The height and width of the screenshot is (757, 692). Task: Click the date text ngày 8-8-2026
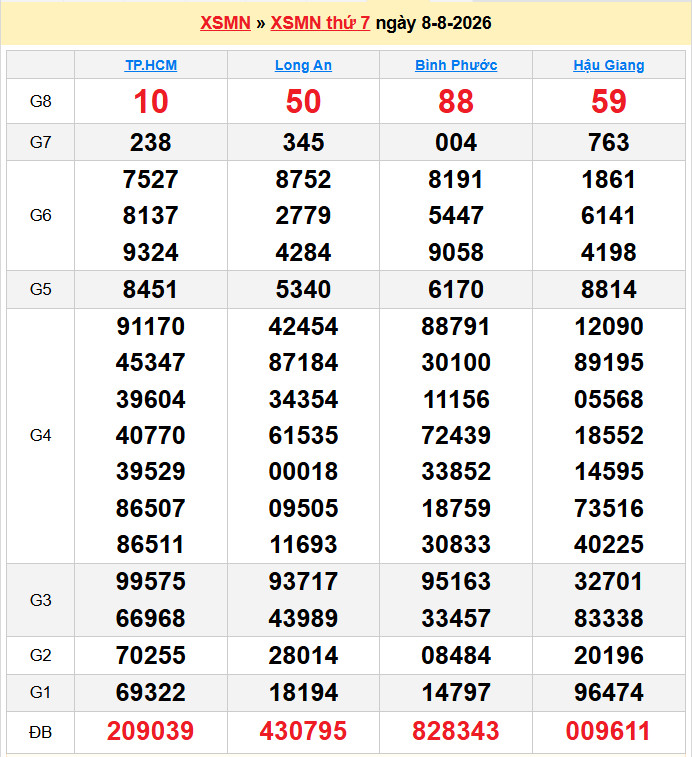(433, 23)
